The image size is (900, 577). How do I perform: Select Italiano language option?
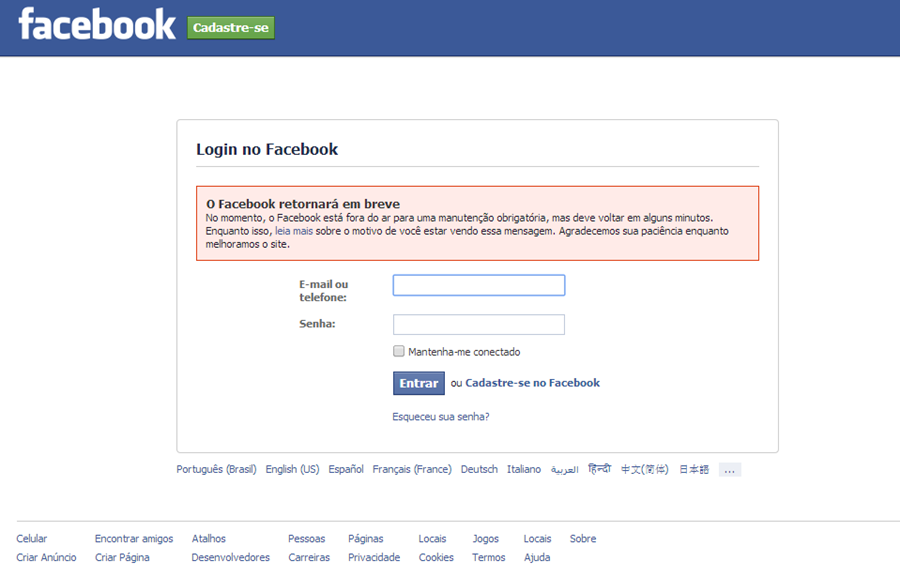[524, 469]
